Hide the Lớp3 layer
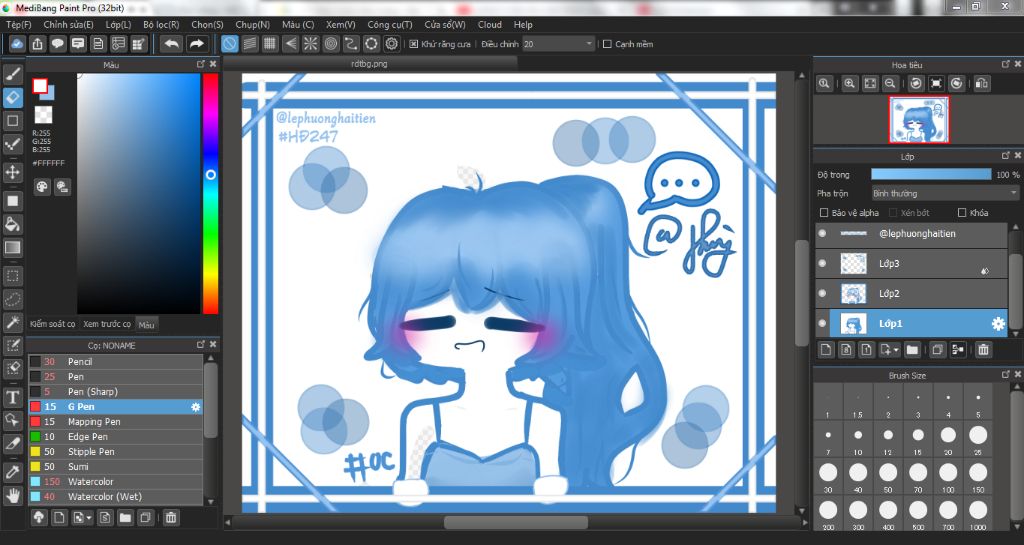Screen dimensions: 1024x545 822,264
